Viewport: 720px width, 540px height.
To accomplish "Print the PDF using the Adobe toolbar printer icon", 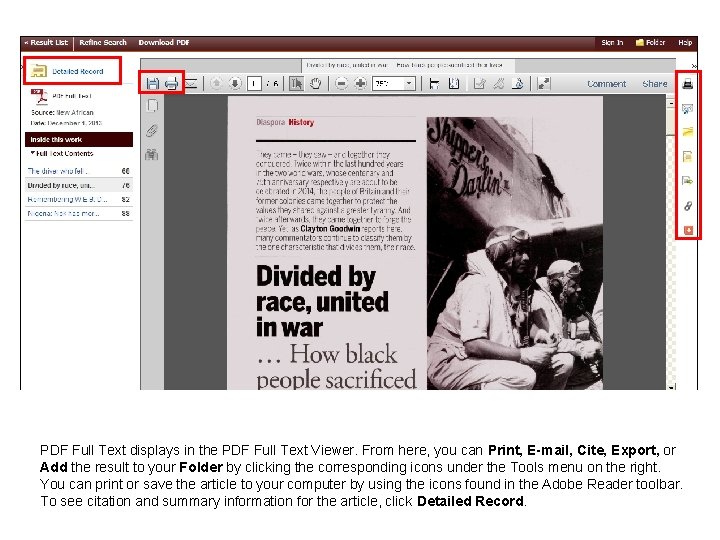I will [x=171, y=84].
